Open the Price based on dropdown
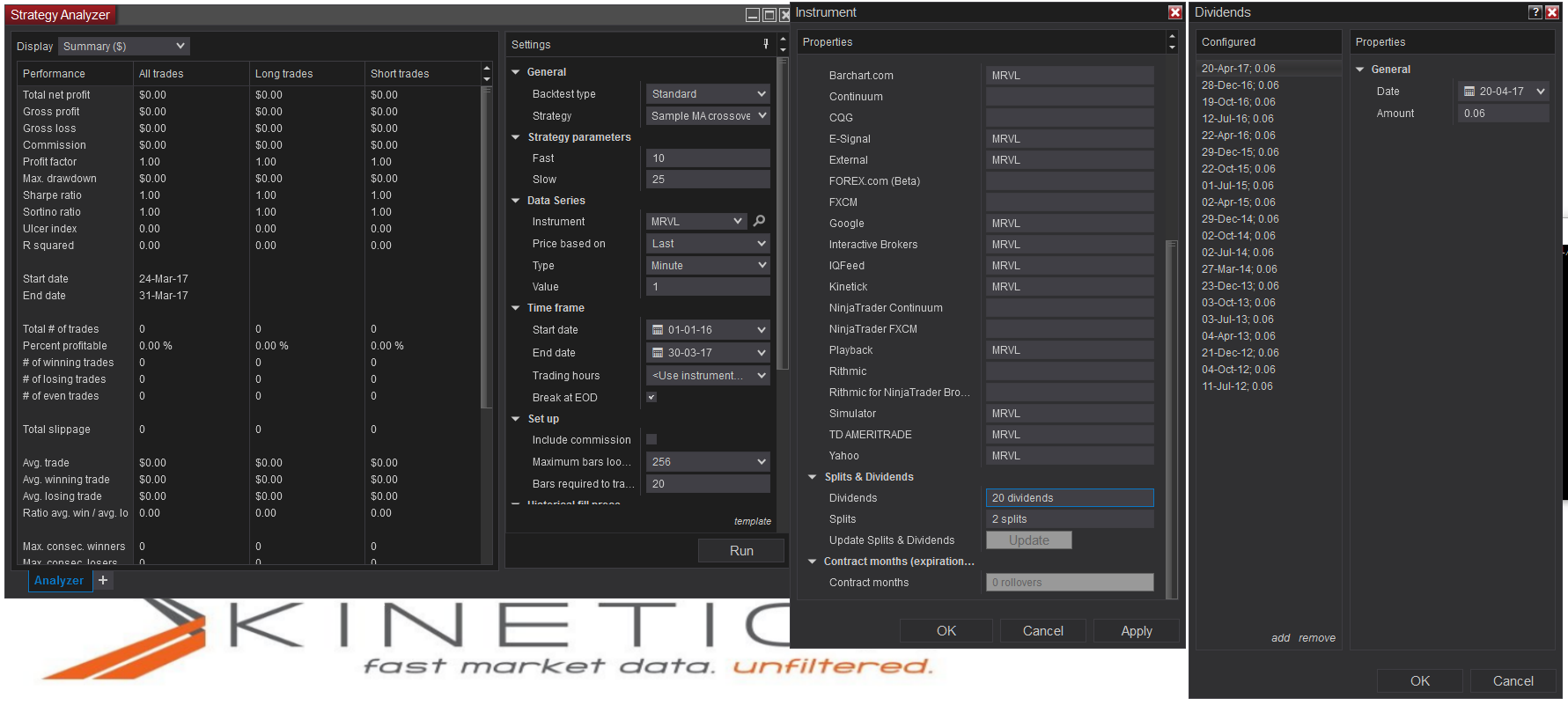The image size is (1568, 705). pyautogui.click(x=708, y=244)
